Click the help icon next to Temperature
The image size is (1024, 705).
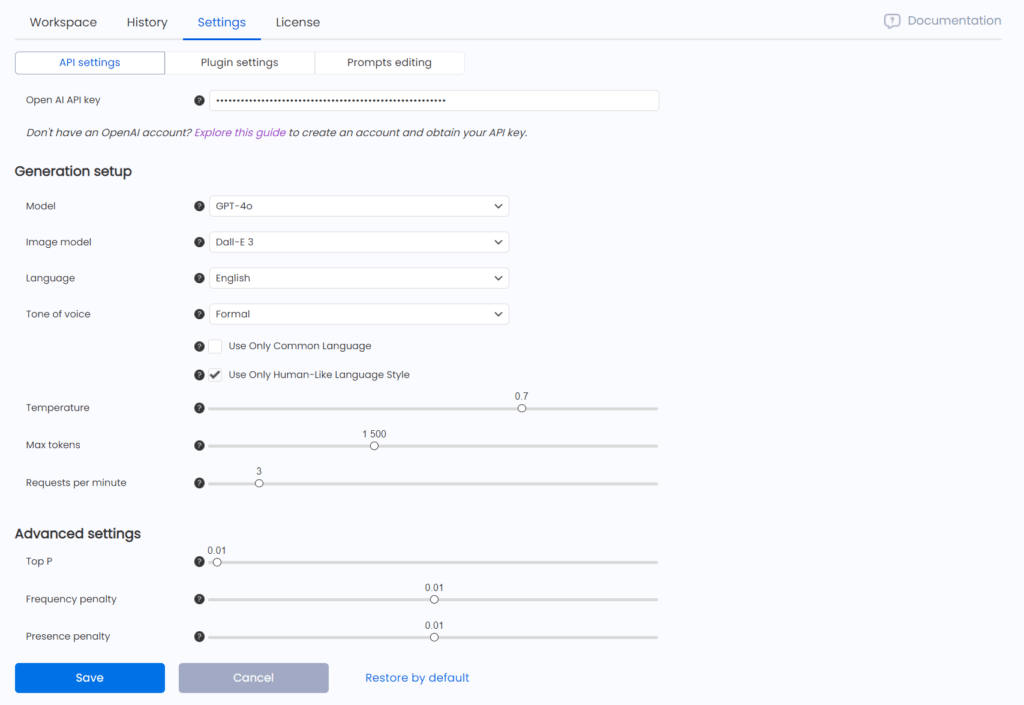pyautogui.click(x=199, y=408)
